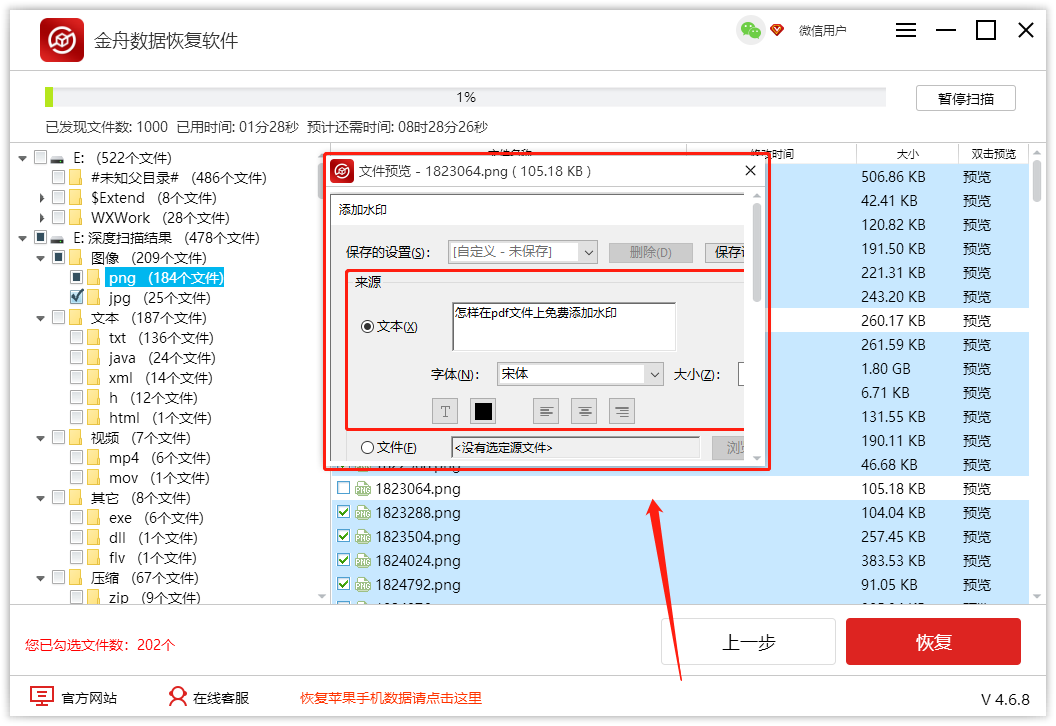Click the WXWork folder icon
The image size is (1056, 726).
point(76,218)
